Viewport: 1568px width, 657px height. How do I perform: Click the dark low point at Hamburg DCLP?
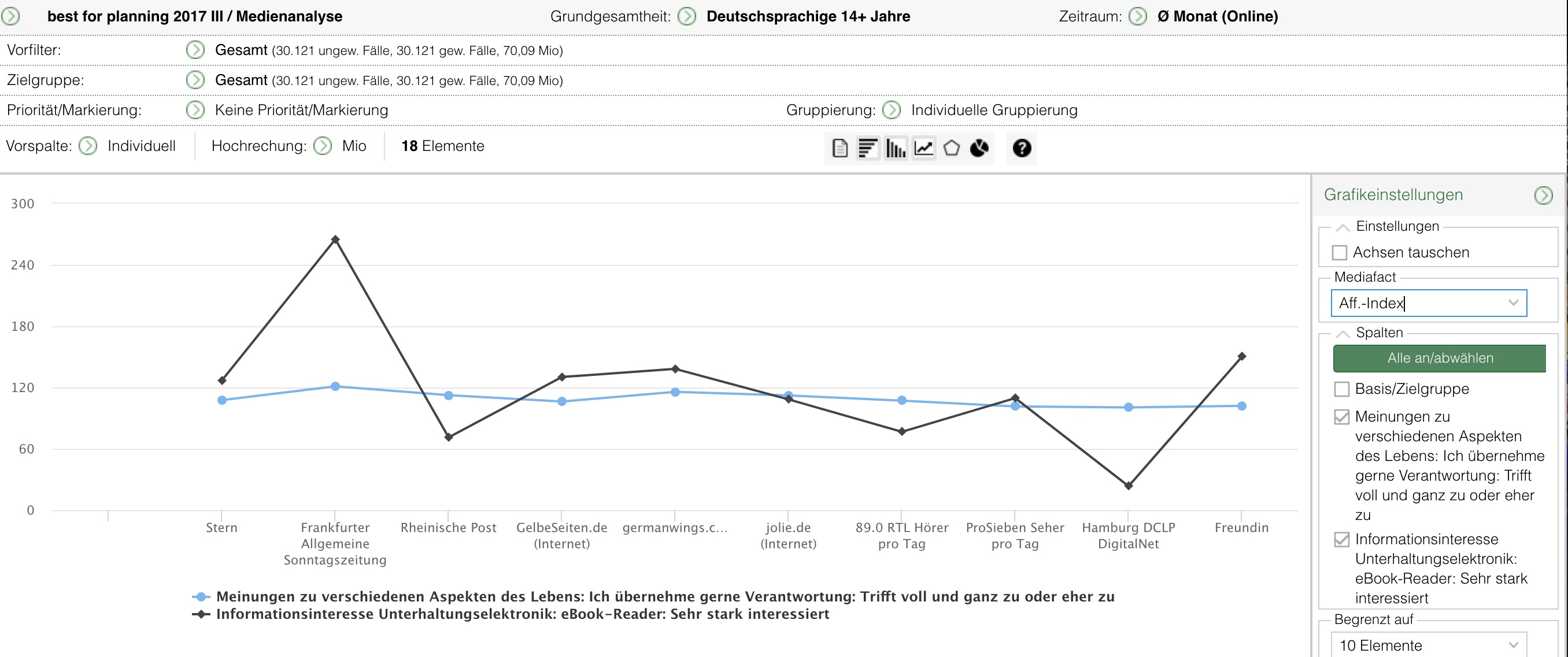tap(1129, 486)
